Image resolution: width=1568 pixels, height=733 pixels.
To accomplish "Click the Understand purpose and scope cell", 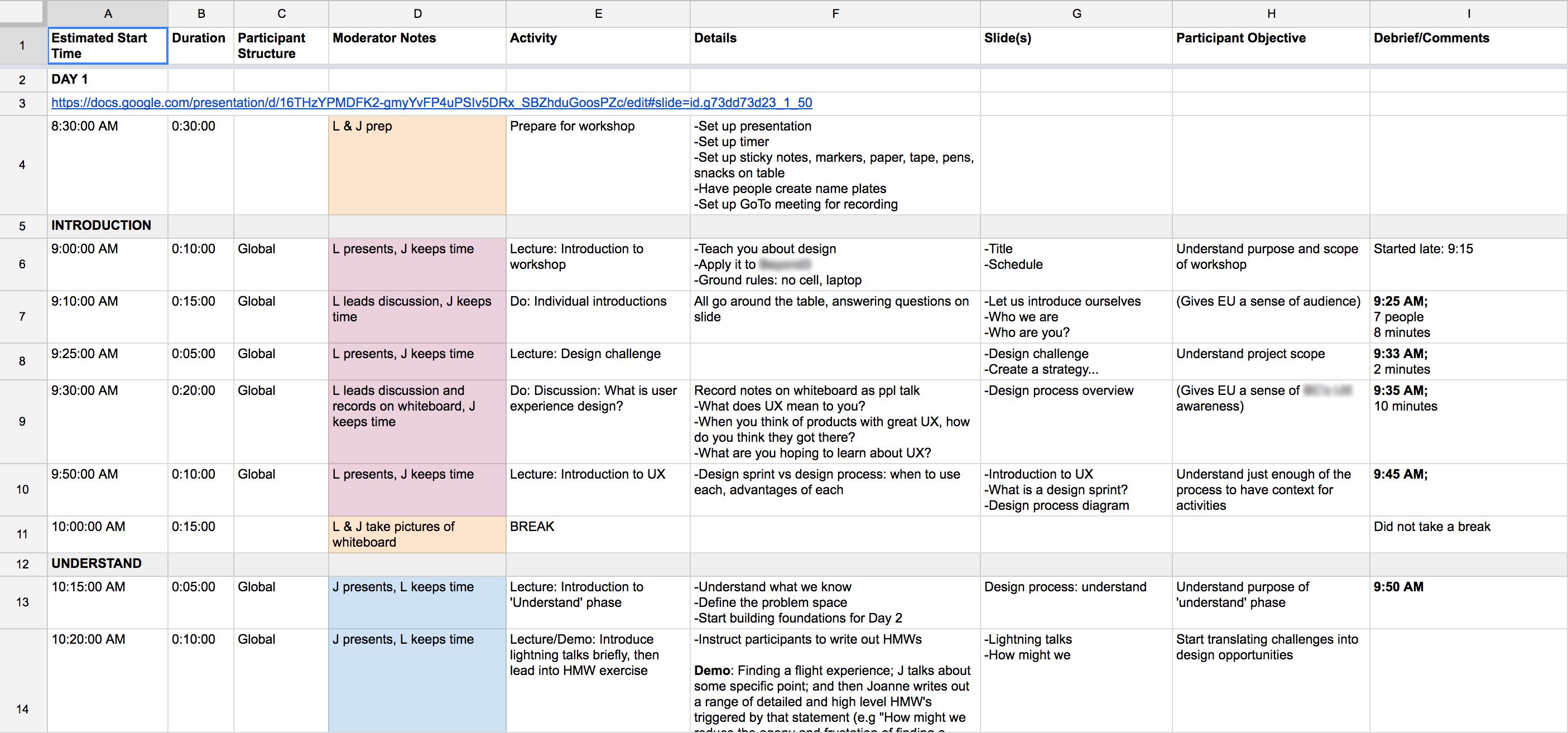I will [1271, 264].
